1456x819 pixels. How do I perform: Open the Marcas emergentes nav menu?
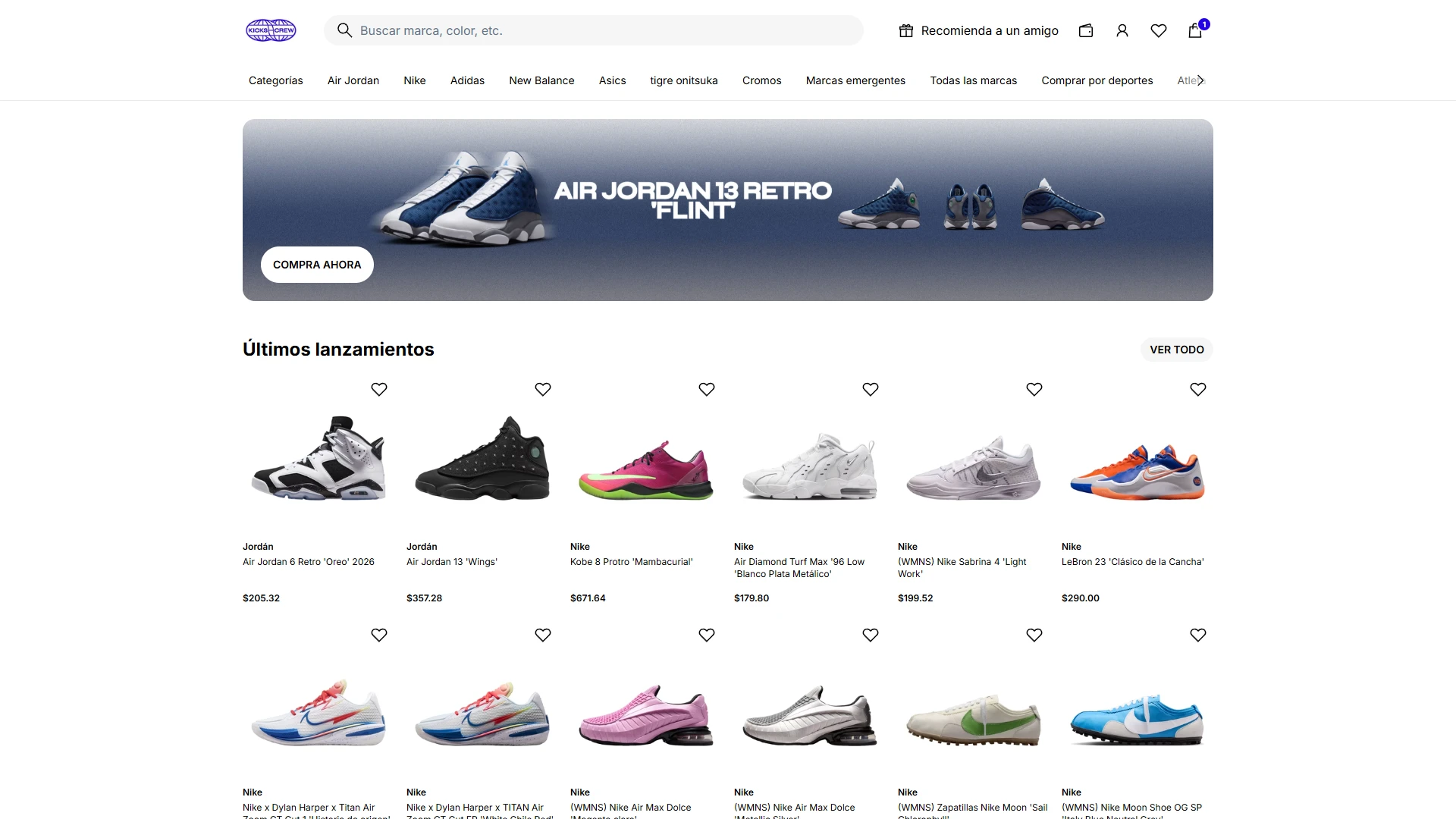point(855,80)
